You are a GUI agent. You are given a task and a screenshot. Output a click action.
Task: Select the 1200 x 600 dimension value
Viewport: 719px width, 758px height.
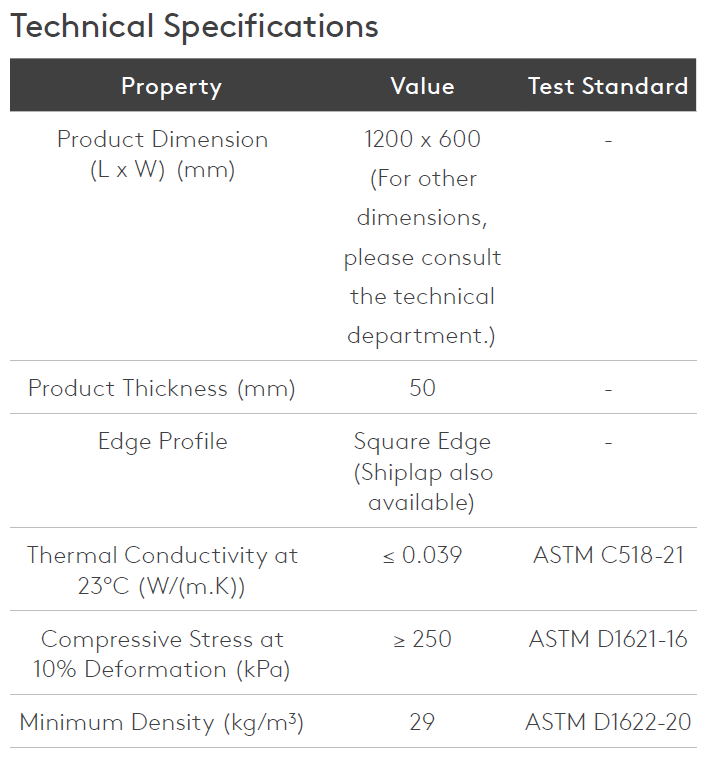point(422,139)
